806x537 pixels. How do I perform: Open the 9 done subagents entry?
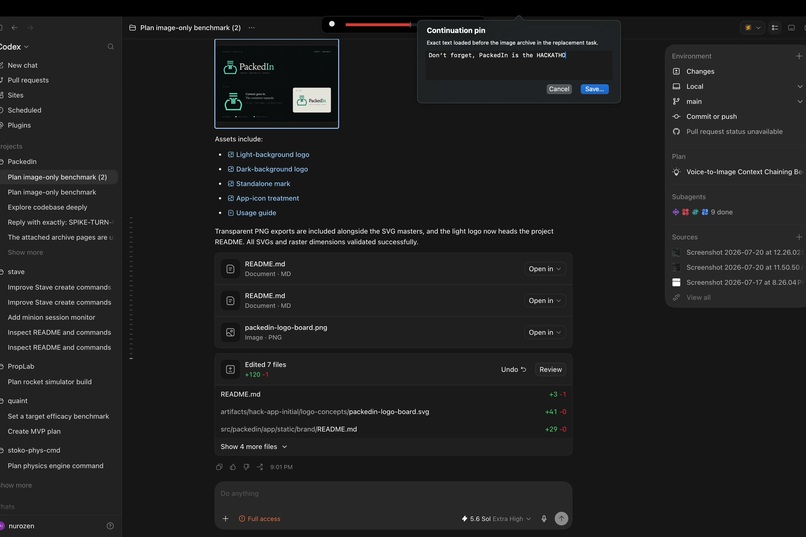click(x=703, y=212)
